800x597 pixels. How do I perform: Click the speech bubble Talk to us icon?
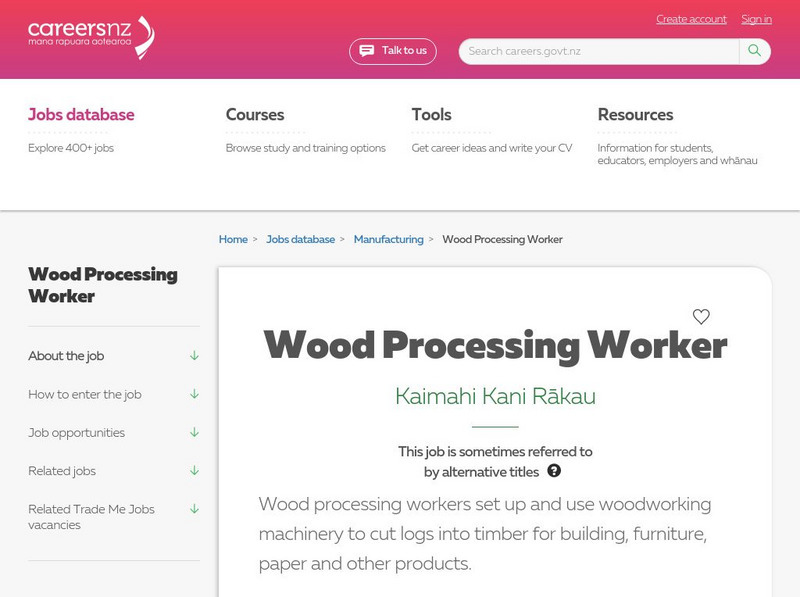(x=367, y=50)
